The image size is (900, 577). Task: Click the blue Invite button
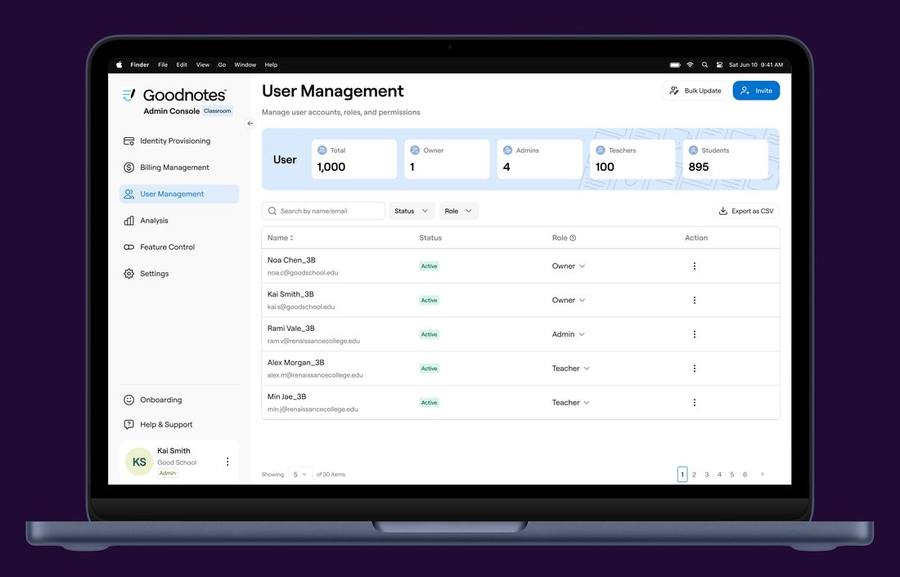[x=756, y=91]
